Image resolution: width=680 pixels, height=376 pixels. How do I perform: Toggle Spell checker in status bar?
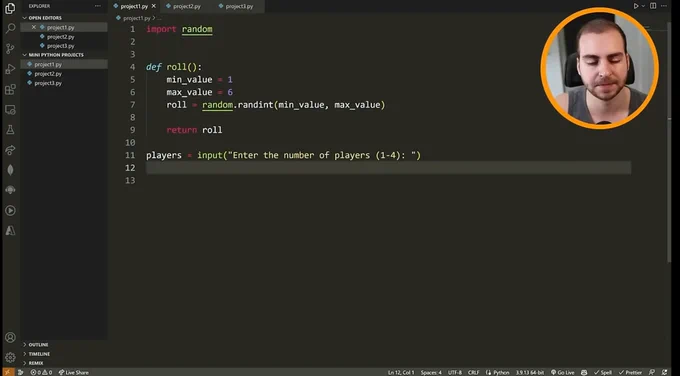pyautogui.click(x=603, y=372)
